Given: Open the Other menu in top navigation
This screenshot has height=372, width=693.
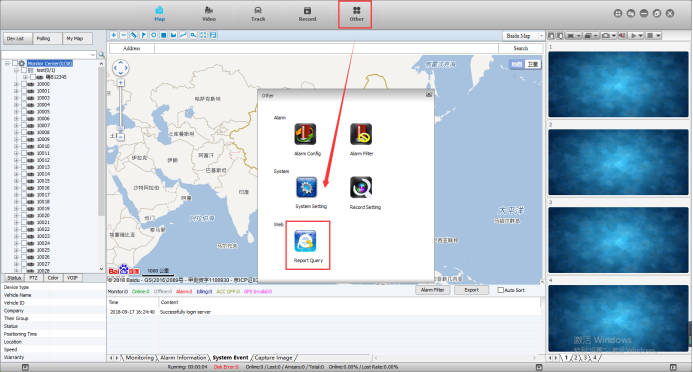Looking at the screenshot, I should point(356,14).
